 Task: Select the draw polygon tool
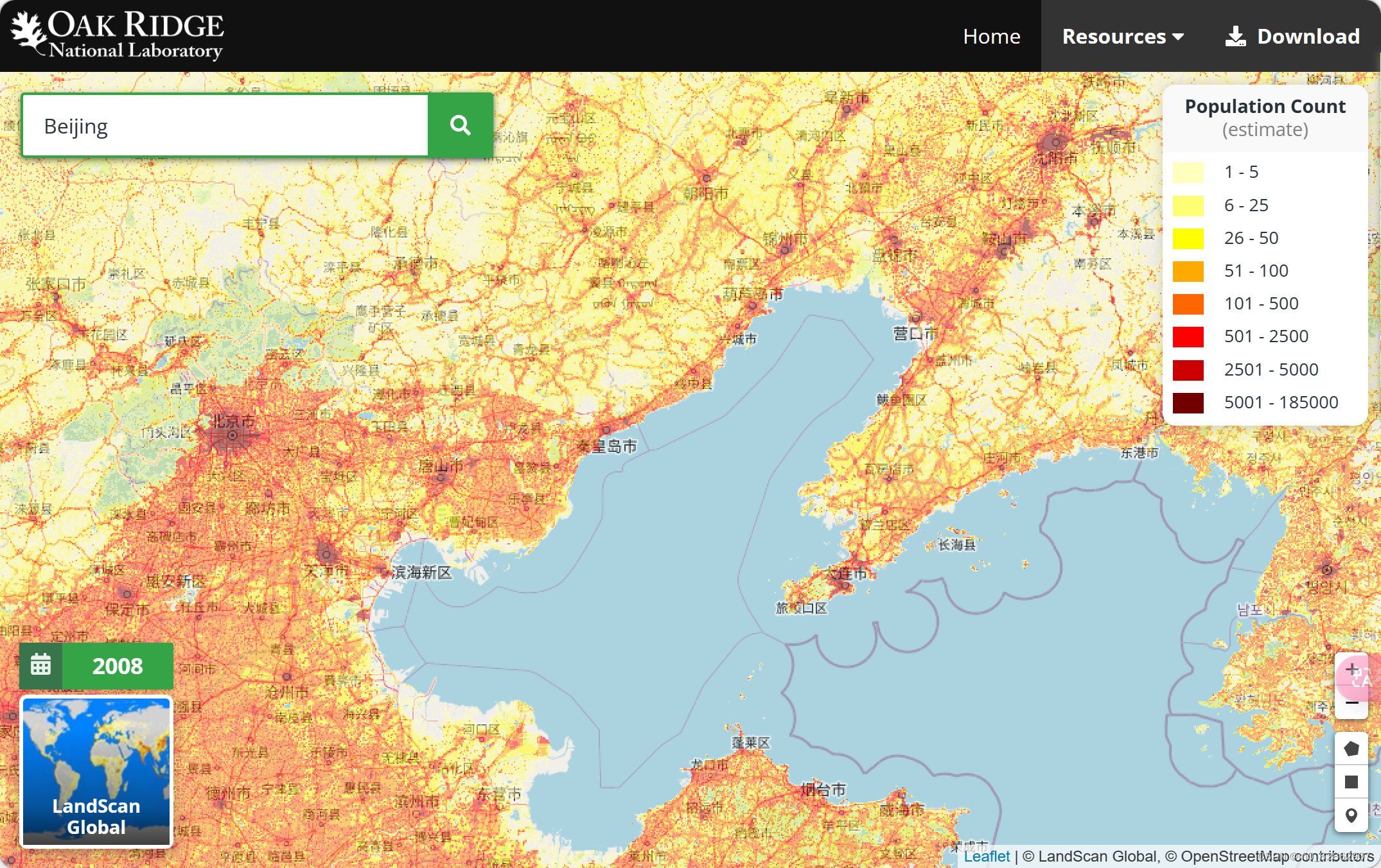1351,749
